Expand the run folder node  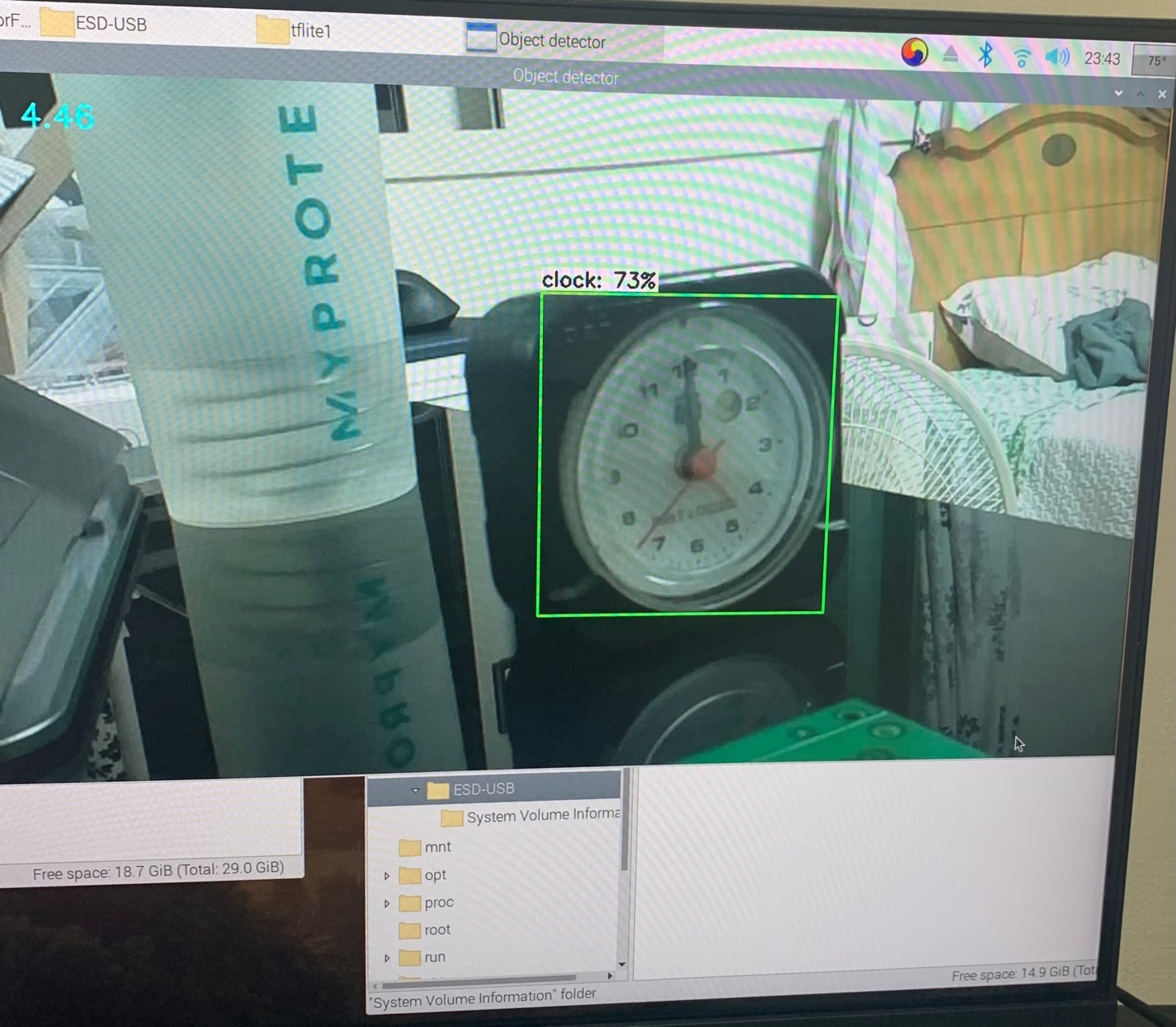pos(387,958)
